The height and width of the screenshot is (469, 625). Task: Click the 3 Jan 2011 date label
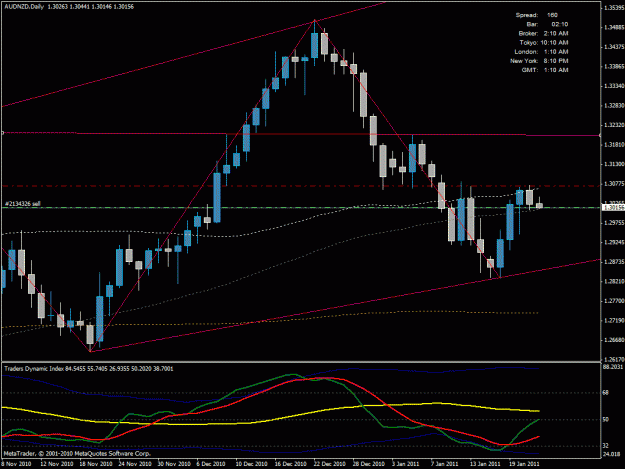coord(405,464)
